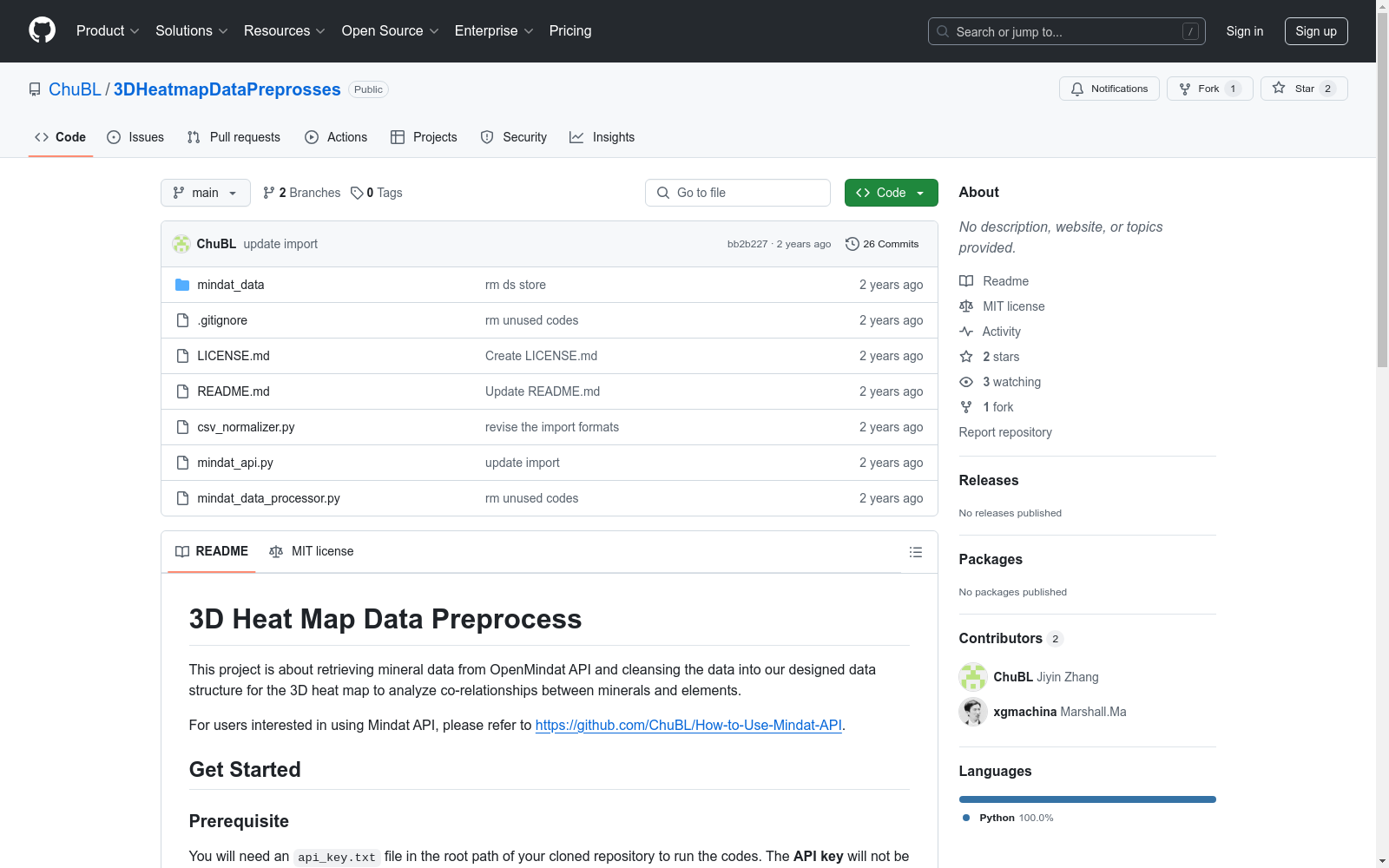Click the tag icon beside 0 Tags

[x=357, y=193]
